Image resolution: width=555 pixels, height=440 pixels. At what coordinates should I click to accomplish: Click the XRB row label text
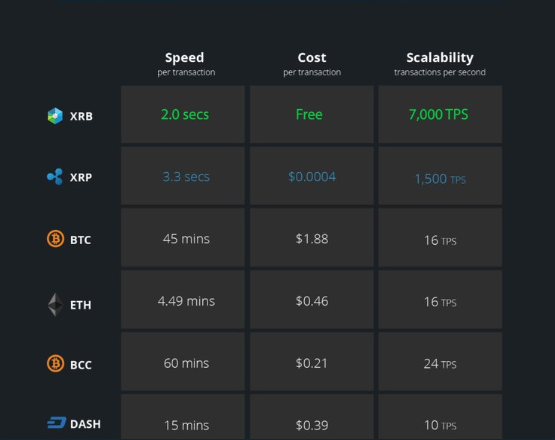pos(81,116)
